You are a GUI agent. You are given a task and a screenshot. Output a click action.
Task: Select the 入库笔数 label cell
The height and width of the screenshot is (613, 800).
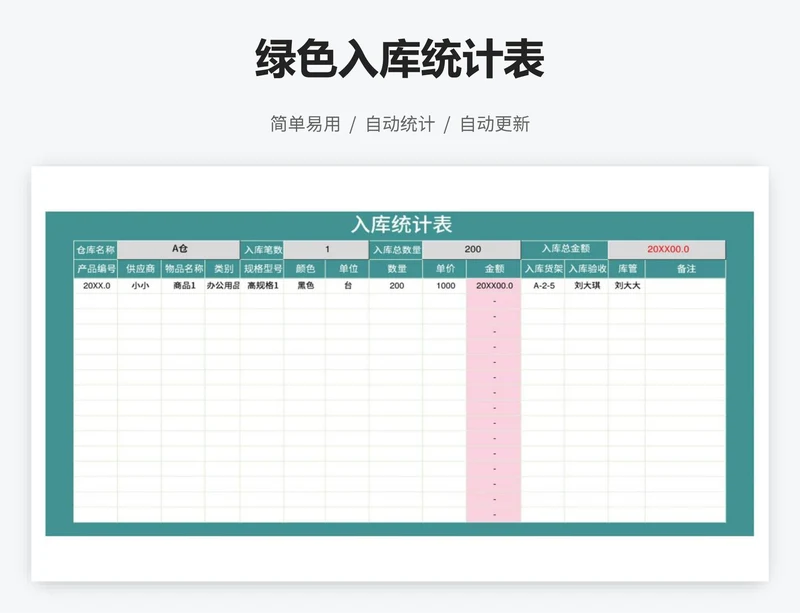262,250
